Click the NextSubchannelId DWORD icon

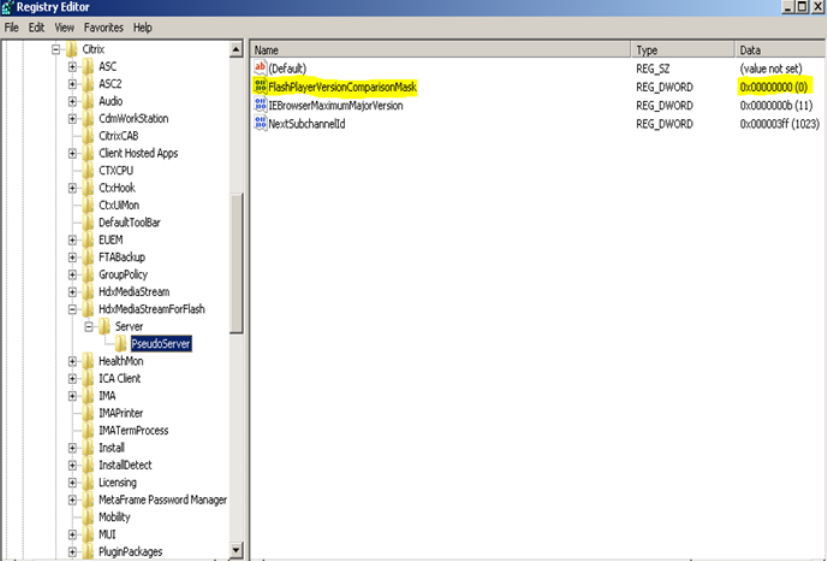(260, 123)
